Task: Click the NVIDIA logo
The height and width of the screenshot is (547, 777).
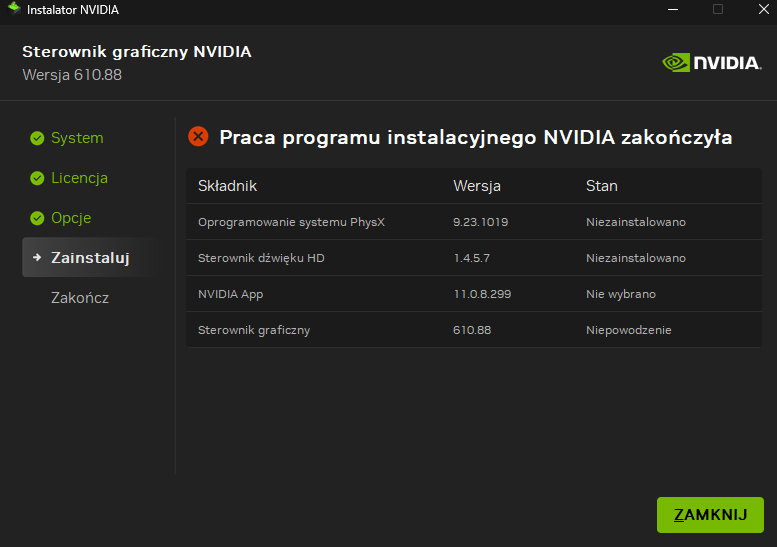Action: (712, 63)
